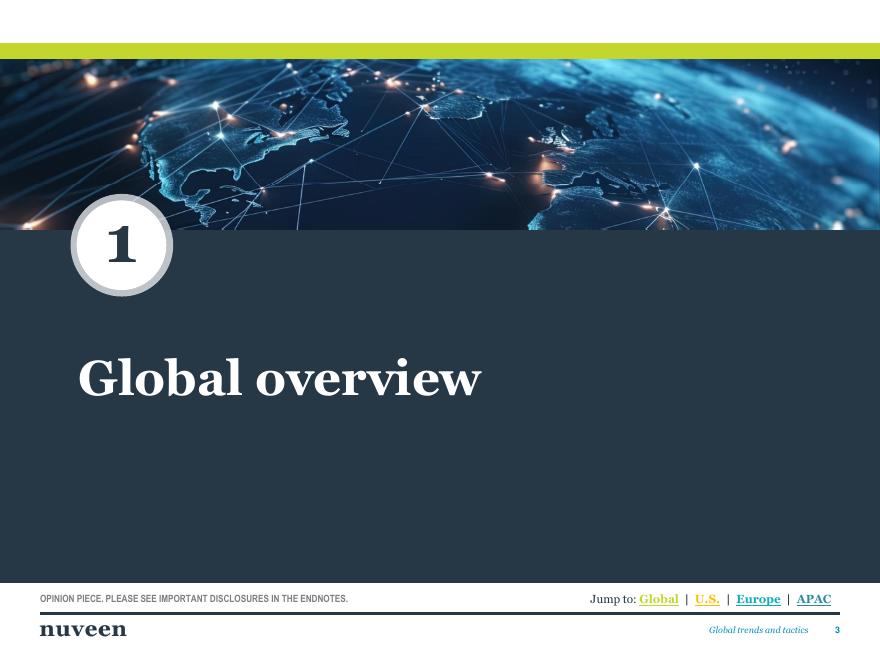Follow the Europe jump link
The width and height of the screenshot is (880, 660).
click(x=758, y=599)
